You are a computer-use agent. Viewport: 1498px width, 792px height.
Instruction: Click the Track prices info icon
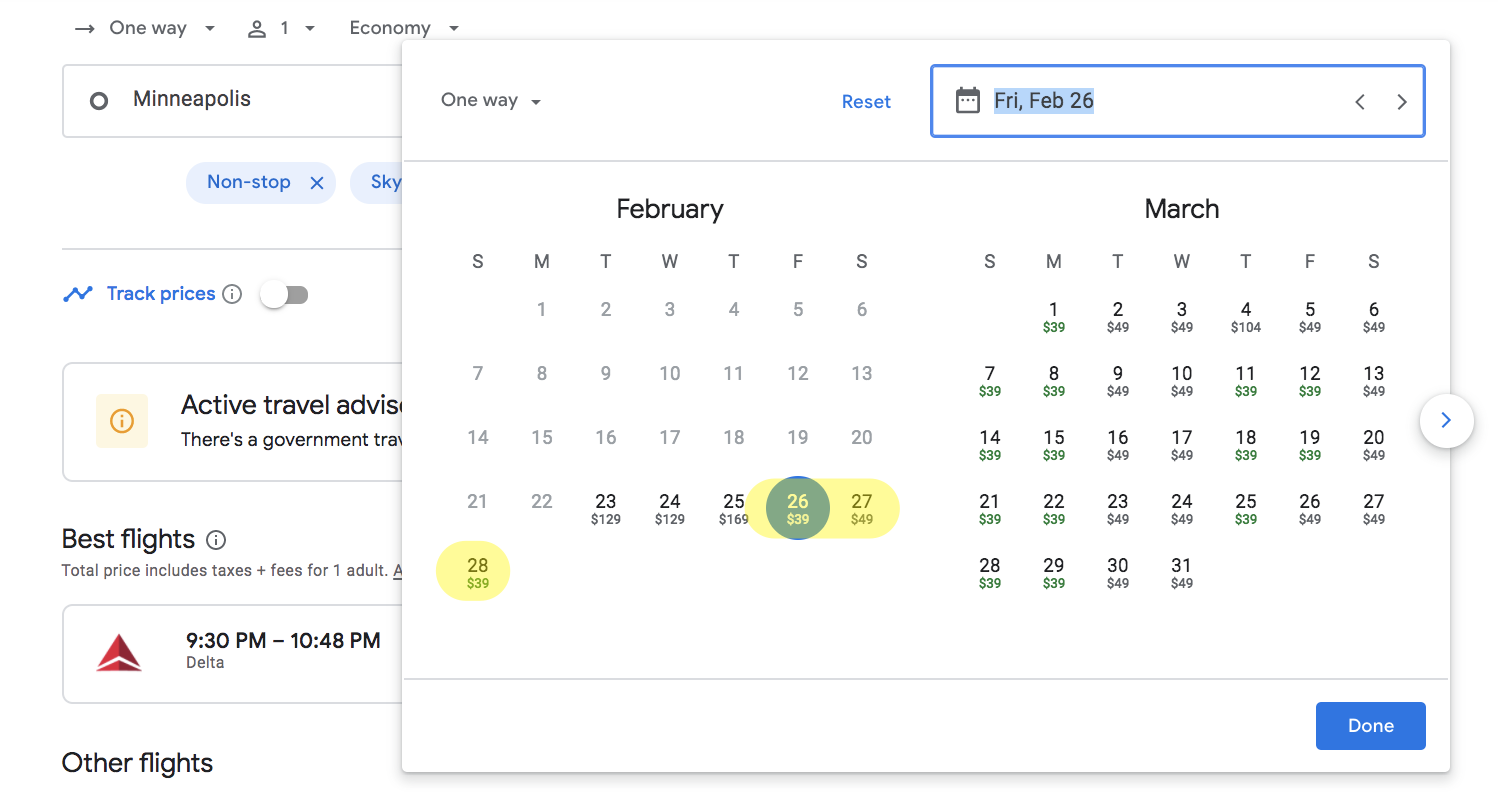[232, 294]
